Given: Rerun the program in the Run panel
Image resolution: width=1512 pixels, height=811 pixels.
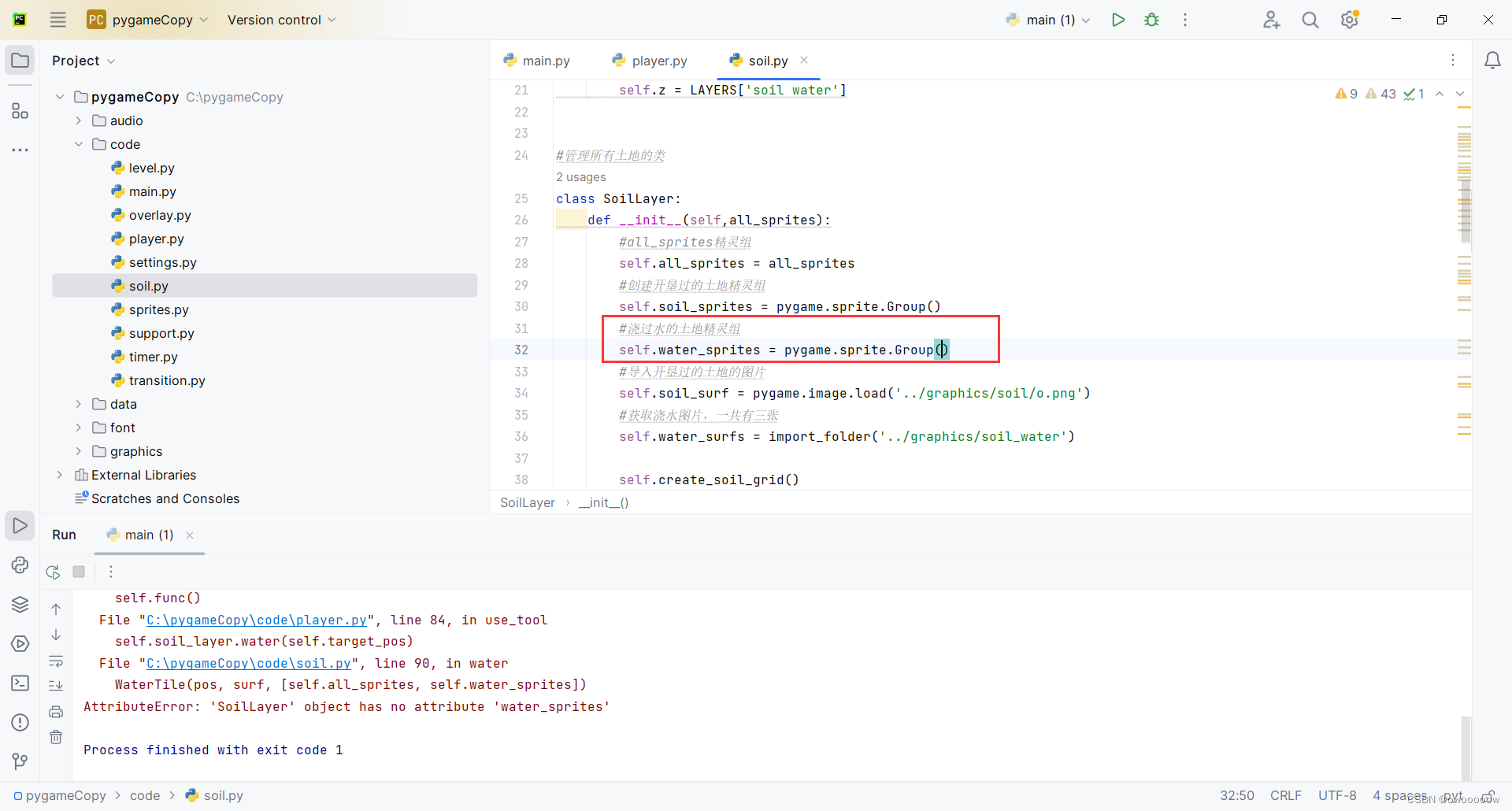Looking at the screenshot, I should pyautogui.click(x=52, y=572).
